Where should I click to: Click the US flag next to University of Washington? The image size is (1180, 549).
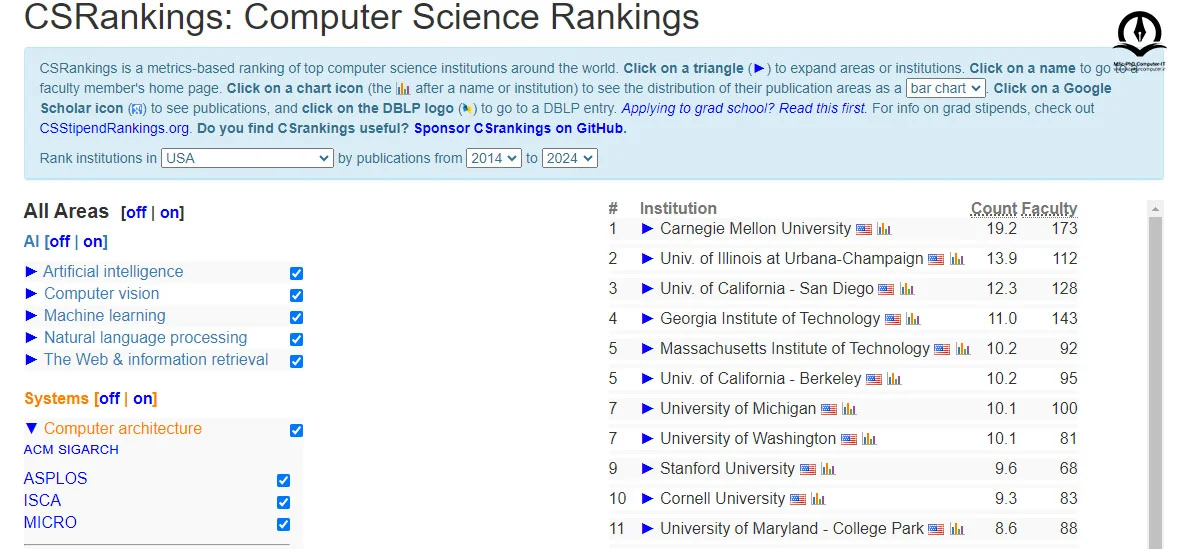[849, 440]
